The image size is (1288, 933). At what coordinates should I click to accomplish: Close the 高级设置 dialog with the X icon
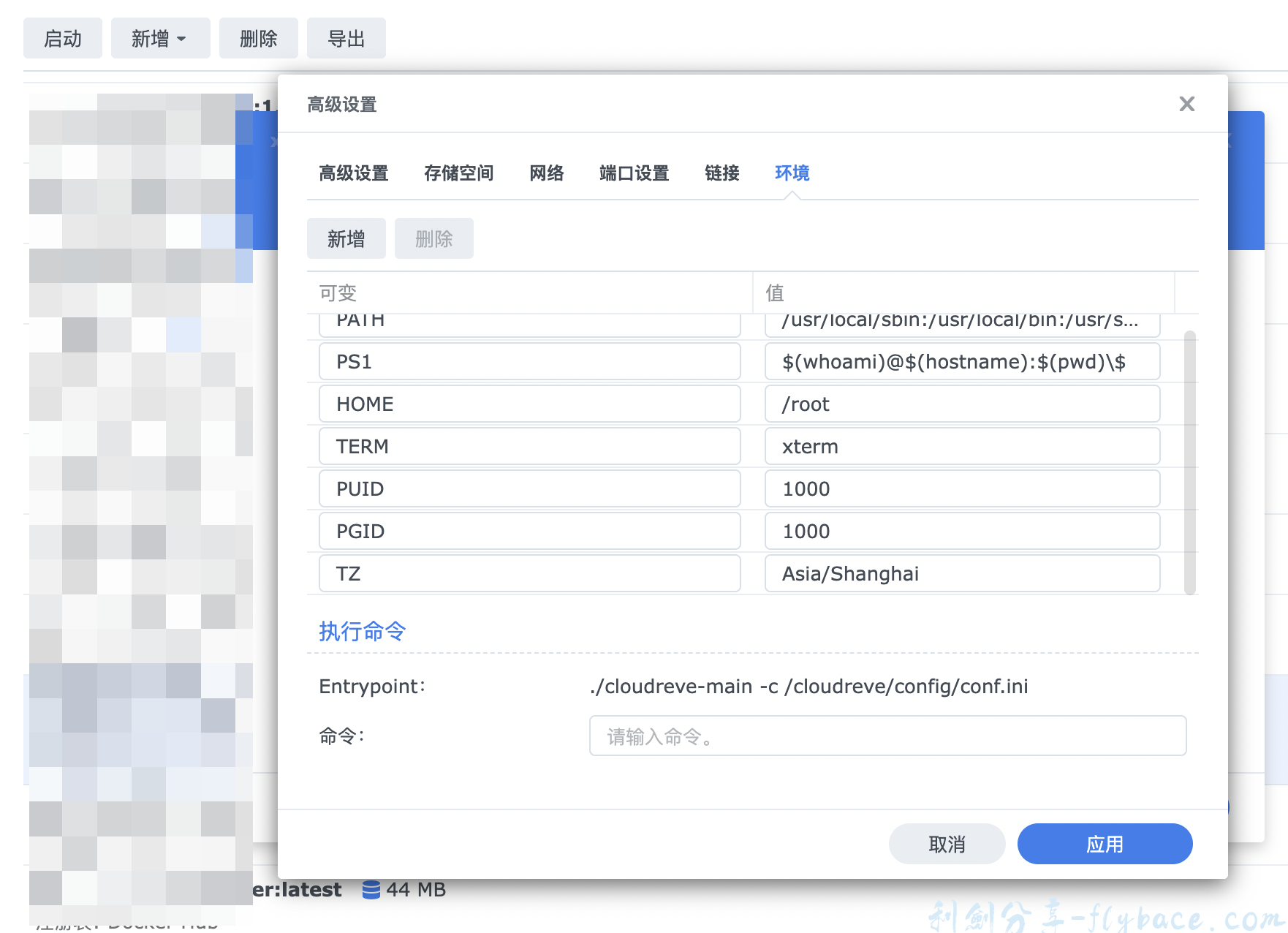1186,104
